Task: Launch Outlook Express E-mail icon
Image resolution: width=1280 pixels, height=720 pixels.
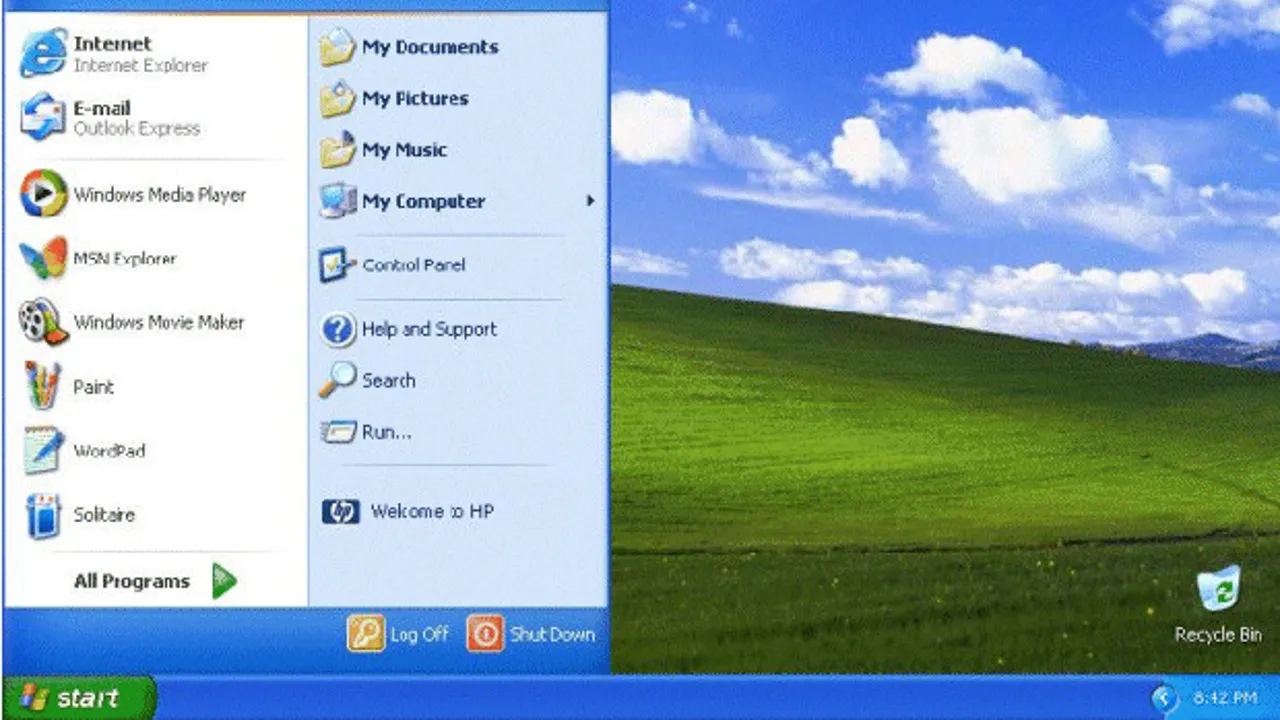Action: point(44,118)
